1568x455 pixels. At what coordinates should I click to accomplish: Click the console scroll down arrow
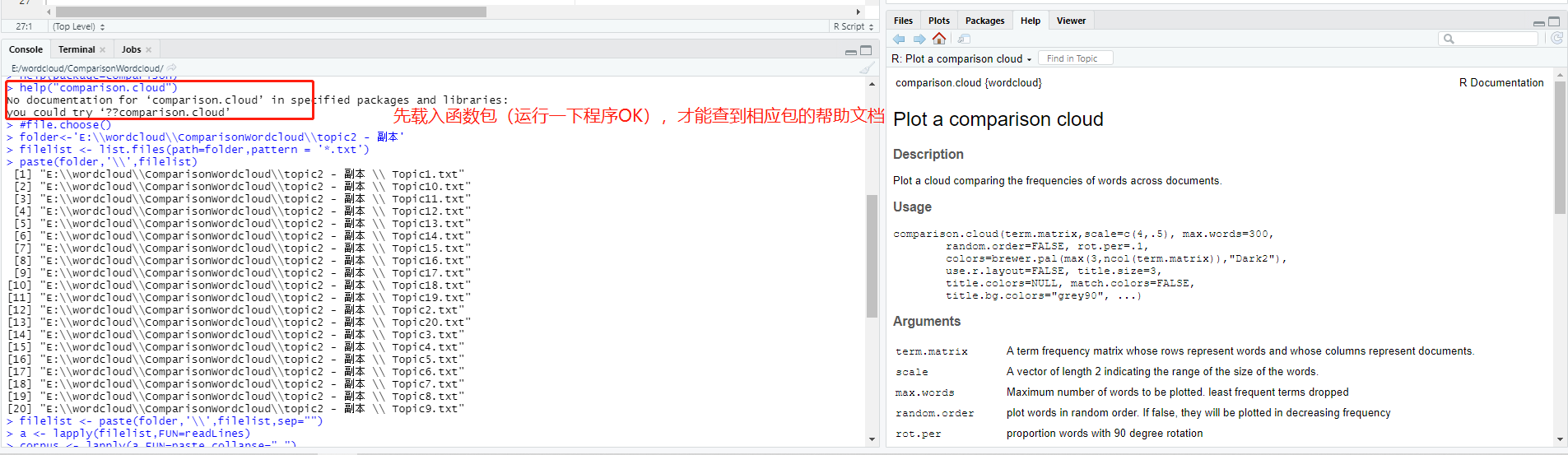coord(872,439)
